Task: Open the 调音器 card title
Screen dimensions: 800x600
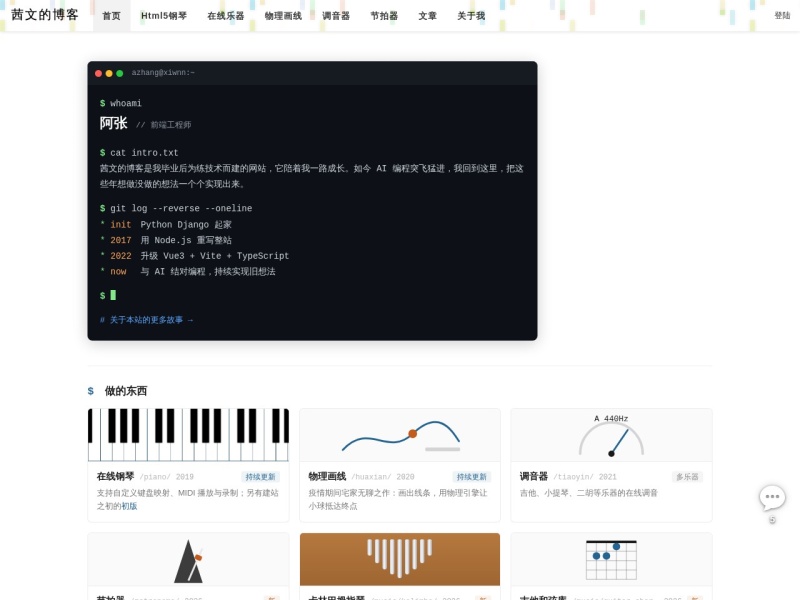Action: click(x=534, y=476)
